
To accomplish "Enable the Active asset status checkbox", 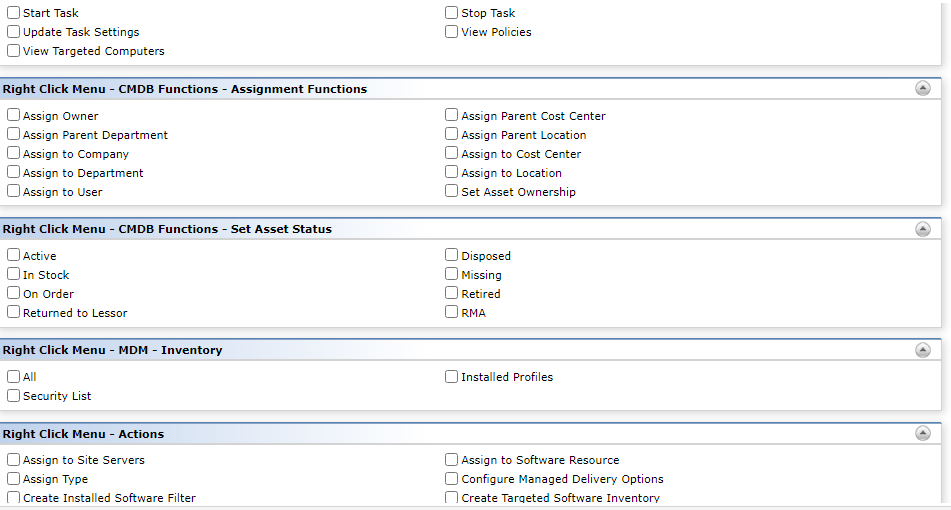I will [13, 255].
